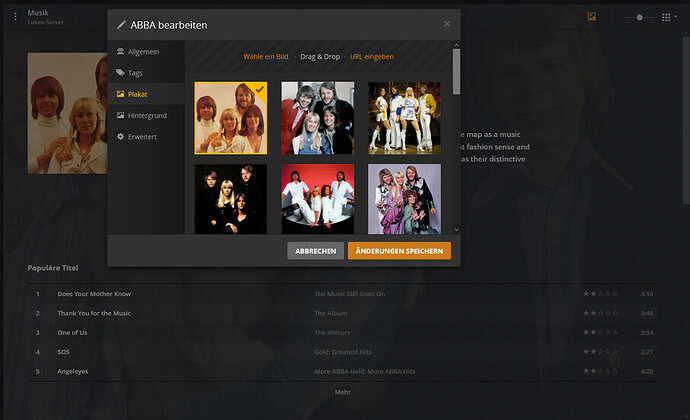Click the poster list scrollbar thumb
Screen dimensions: 690x420
click(456, 71)
